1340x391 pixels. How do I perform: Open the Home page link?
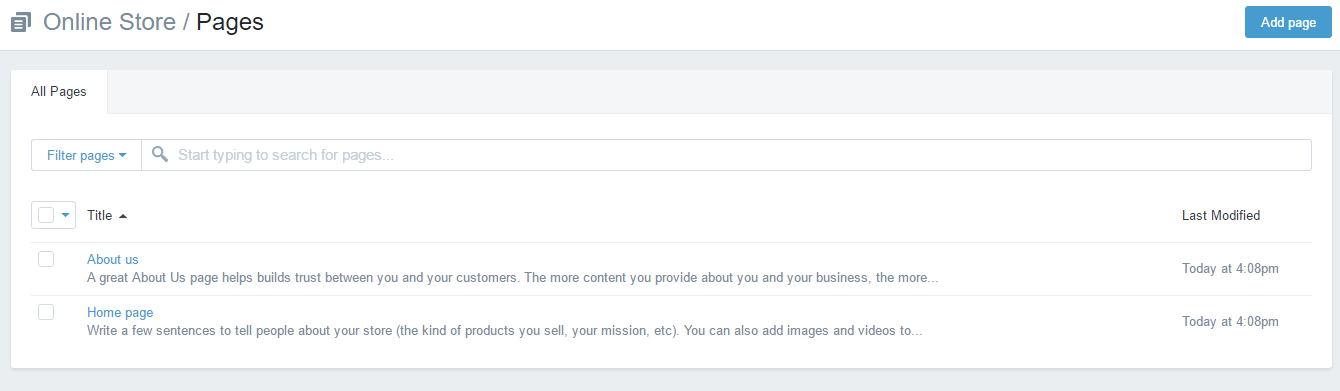pyautogui.click(x=120, y=312)
